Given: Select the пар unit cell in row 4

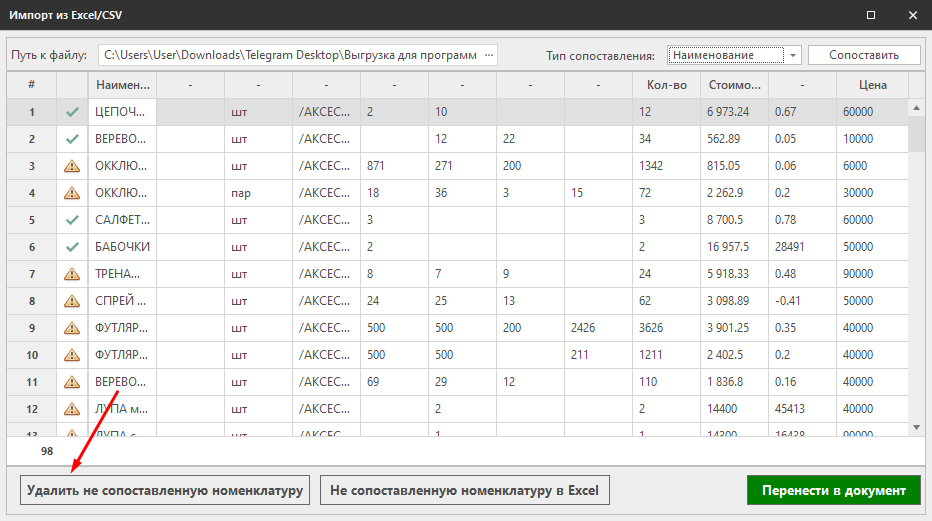Looking at the screenshot, I should (257, 193).
